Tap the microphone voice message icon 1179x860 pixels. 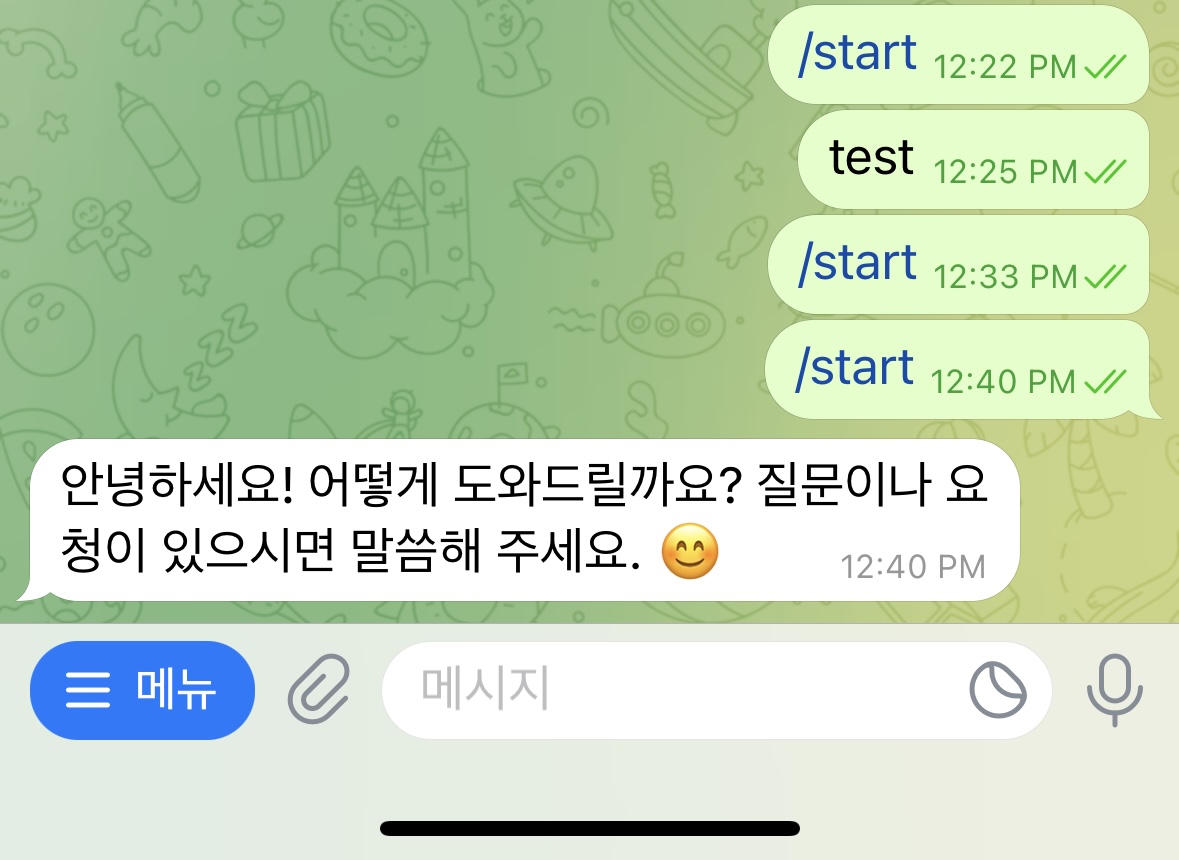pyautogui.click(x=1114, y=689)
